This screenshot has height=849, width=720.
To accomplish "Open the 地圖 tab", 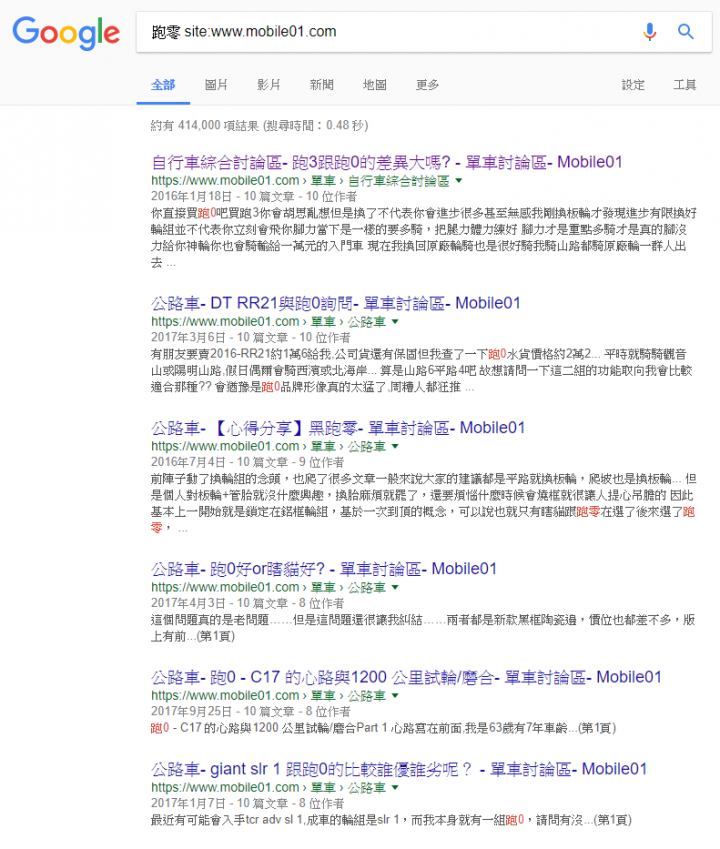I will point(375,85).
